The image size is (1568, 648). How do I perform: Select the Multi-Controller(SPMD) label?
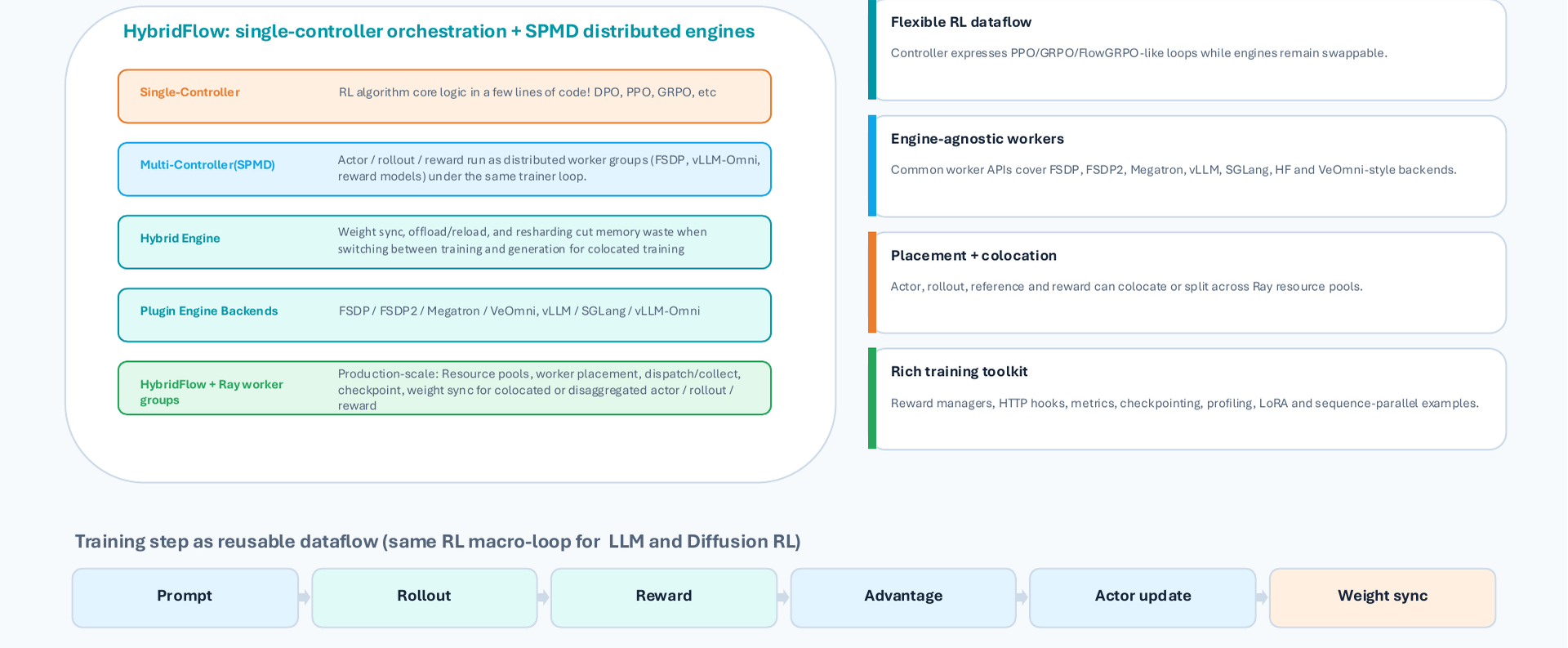pyautogui.click(x=207, y=165)
